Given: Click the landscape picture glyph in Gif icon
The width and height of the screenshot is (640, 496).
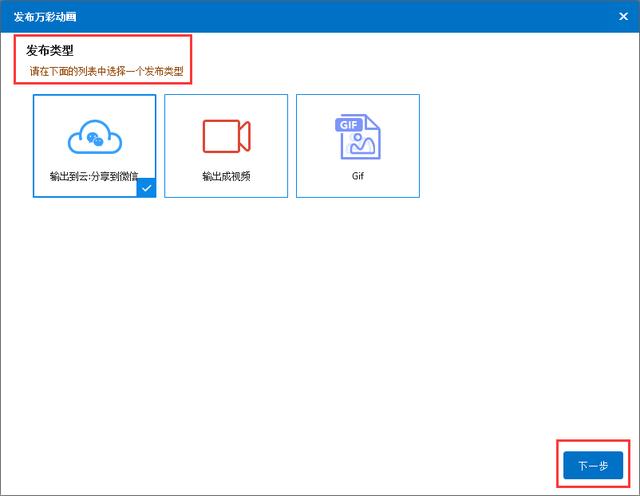Looking at the screenshot, I should pyautogui.click(x=361, y=145).
